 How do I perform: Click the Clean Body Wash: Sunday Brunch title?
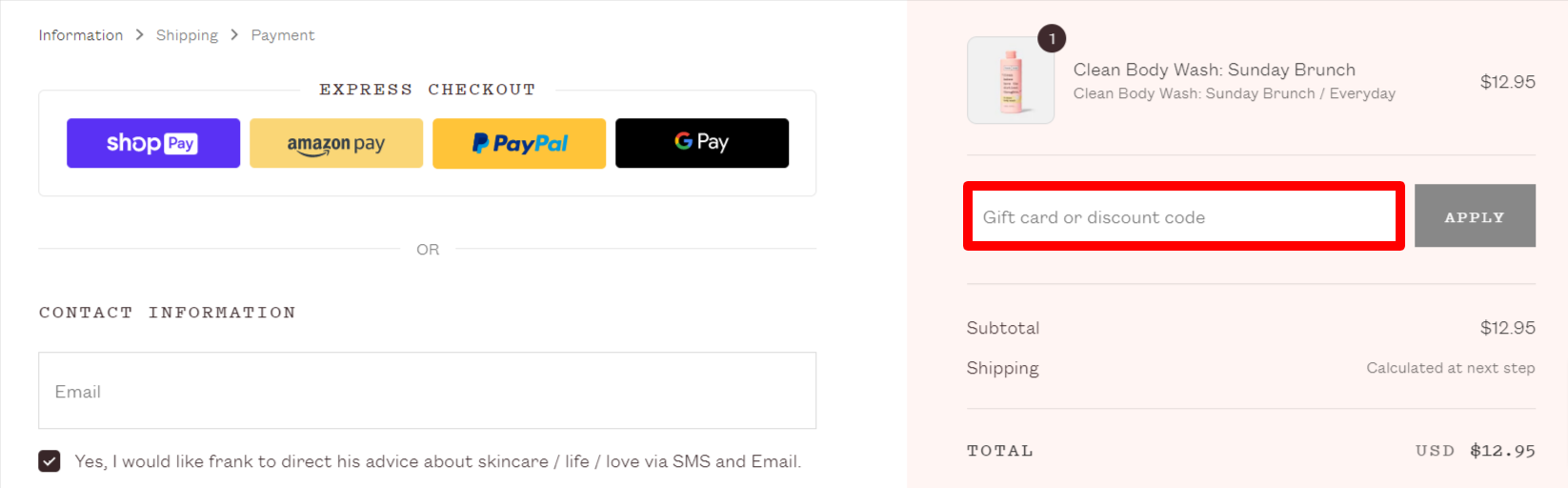(1215, 70)
